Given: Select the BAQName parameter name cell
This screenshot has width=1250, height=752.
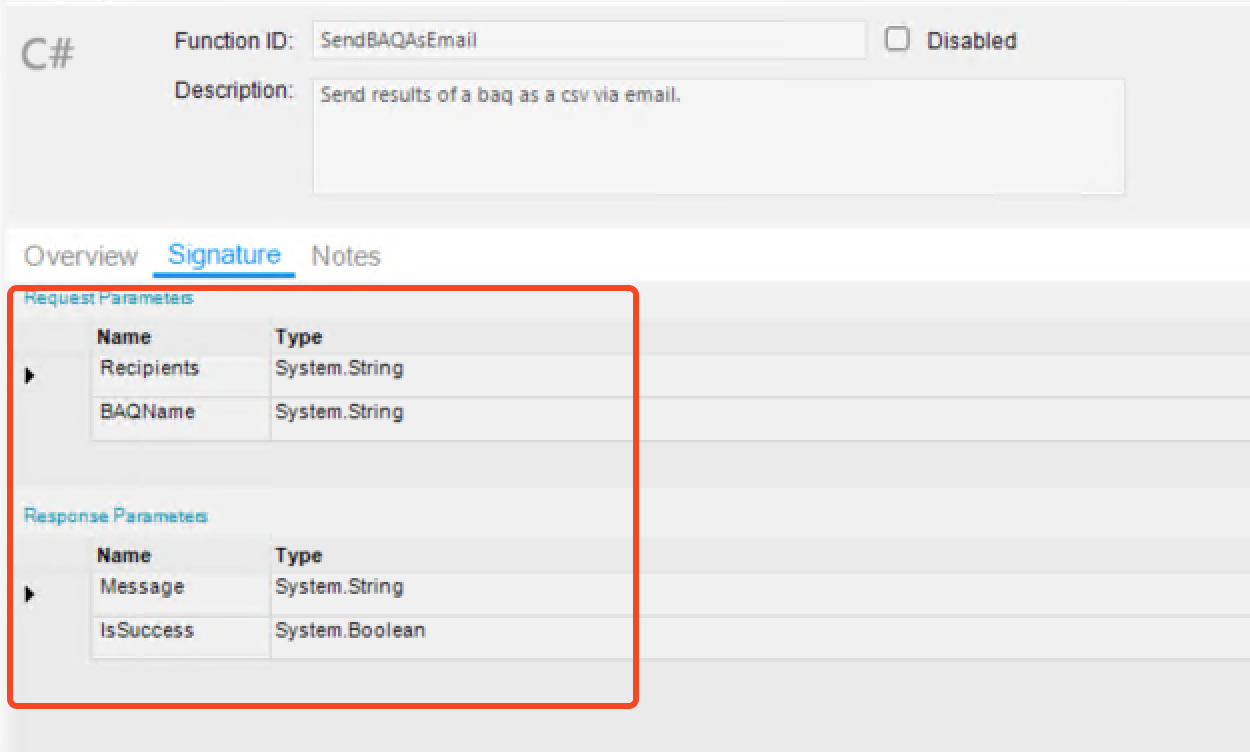Looking at the screenshot, I should (181, 418).
